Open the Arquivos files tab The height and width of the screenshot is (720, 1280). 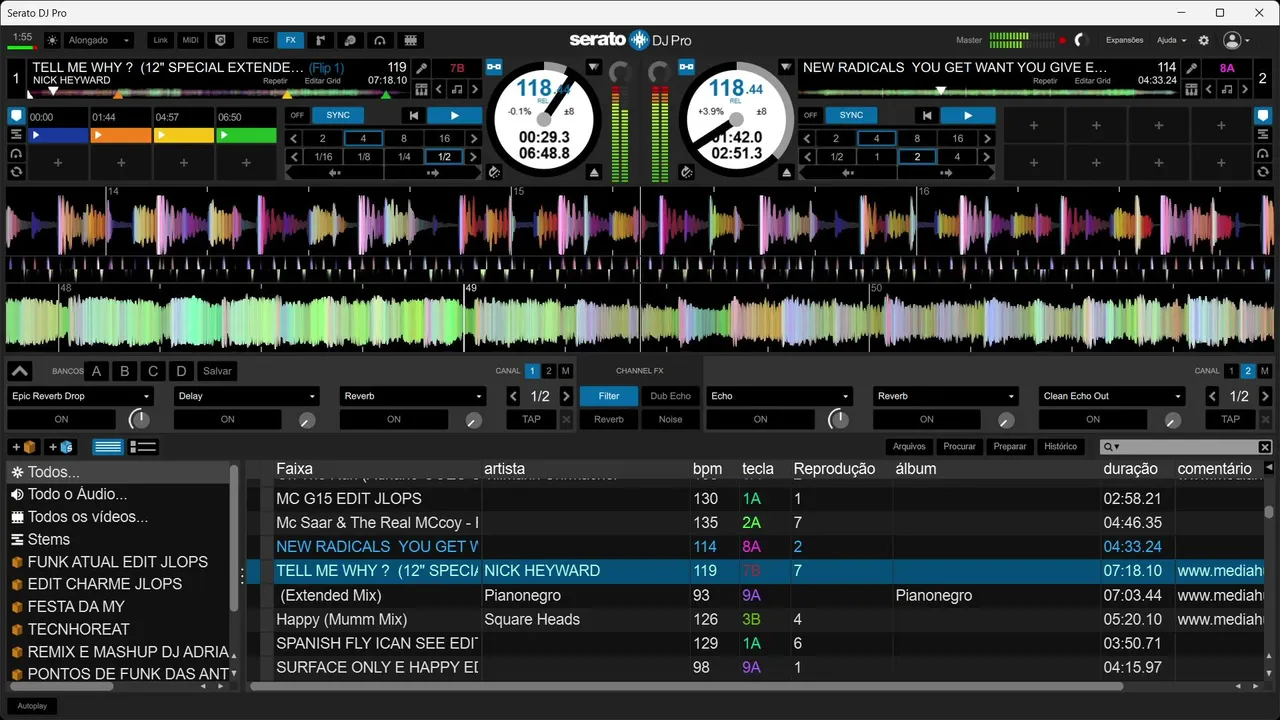pos(909,447)
